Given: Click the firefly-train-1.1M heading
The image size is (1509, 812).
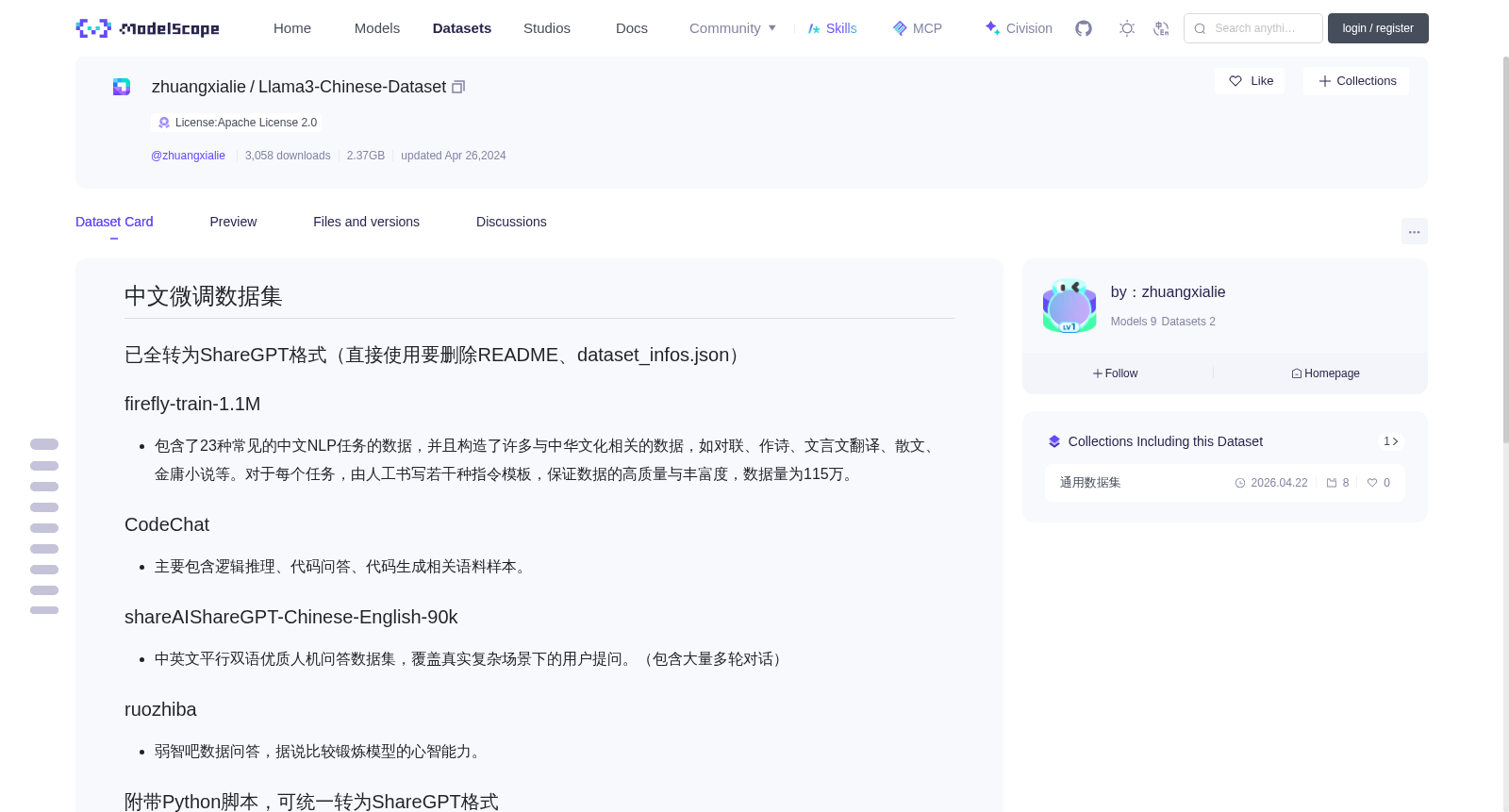Looking at the screenshot, I should point(192,404).
